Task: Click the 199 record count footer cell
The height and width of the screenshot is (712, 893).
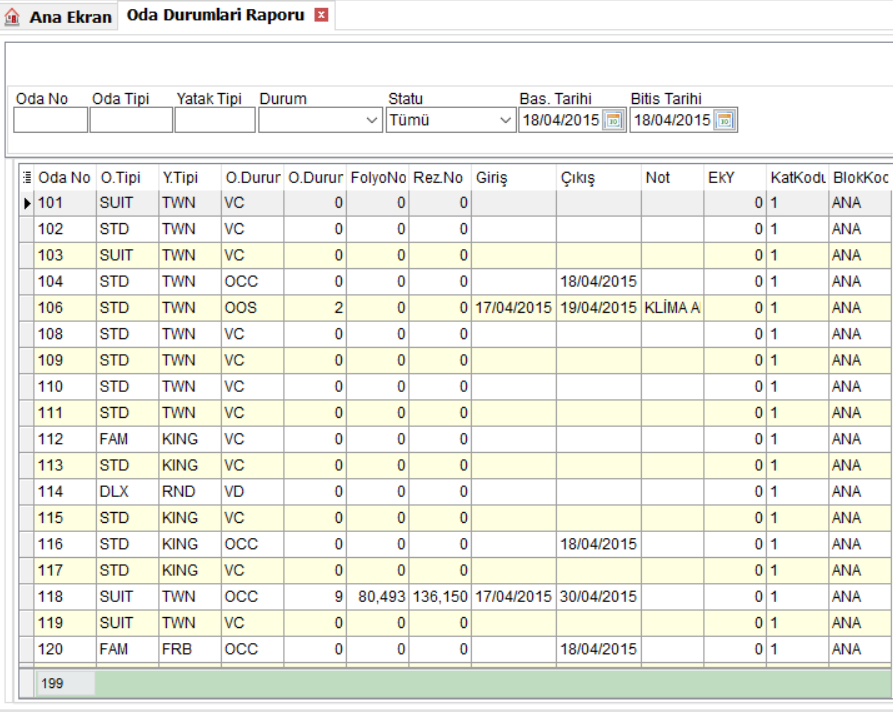Action: point(65,683)
